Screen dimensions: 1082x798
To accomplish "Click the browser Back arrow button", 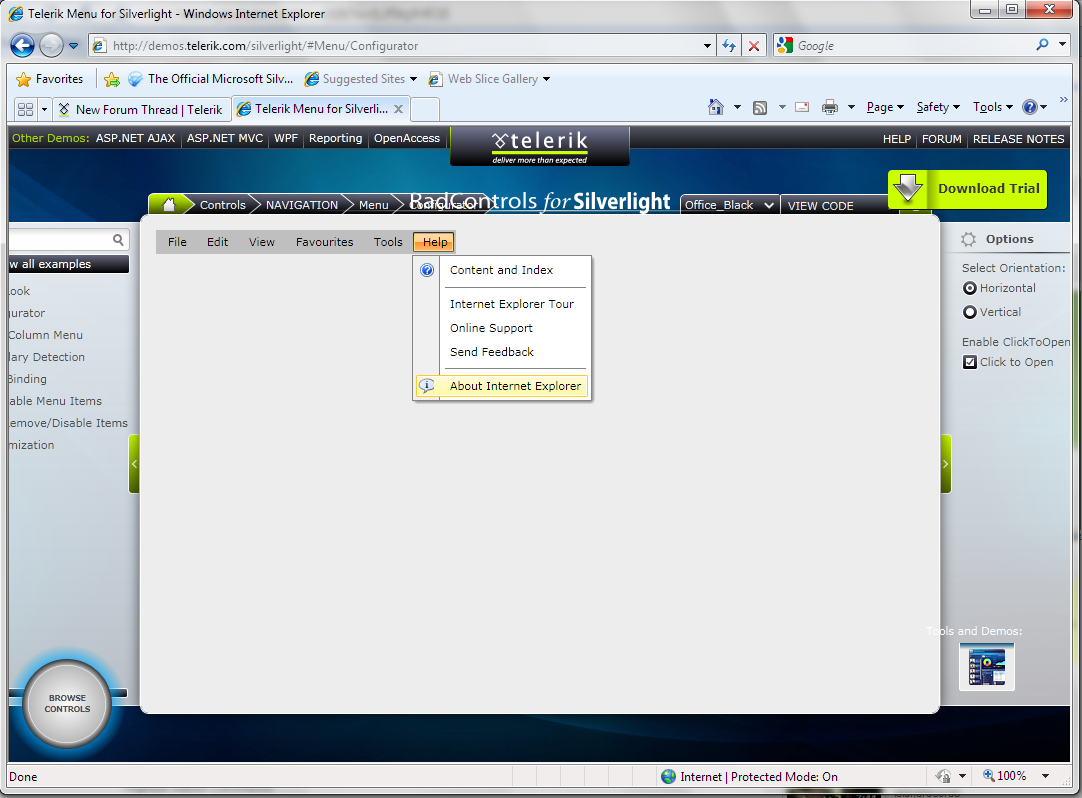I will [x=22, y=46].
